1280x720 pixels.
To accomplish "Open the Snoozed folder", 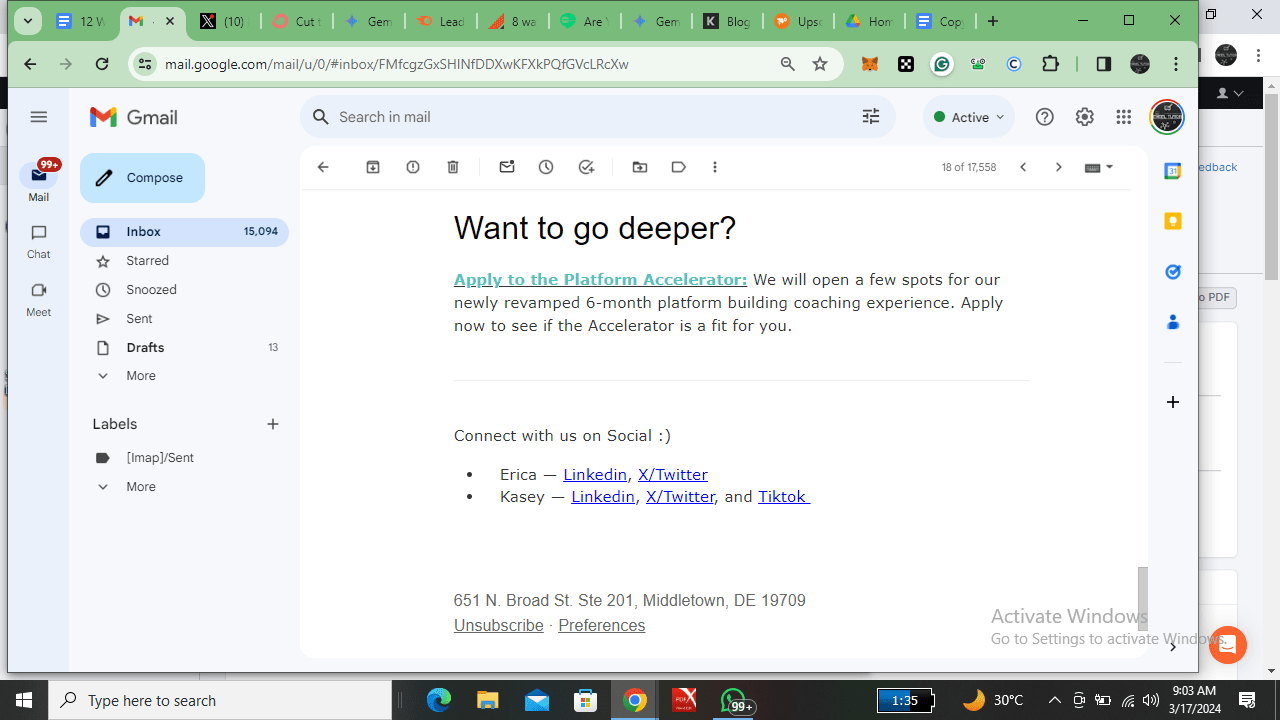I will [x=184, y=290].
